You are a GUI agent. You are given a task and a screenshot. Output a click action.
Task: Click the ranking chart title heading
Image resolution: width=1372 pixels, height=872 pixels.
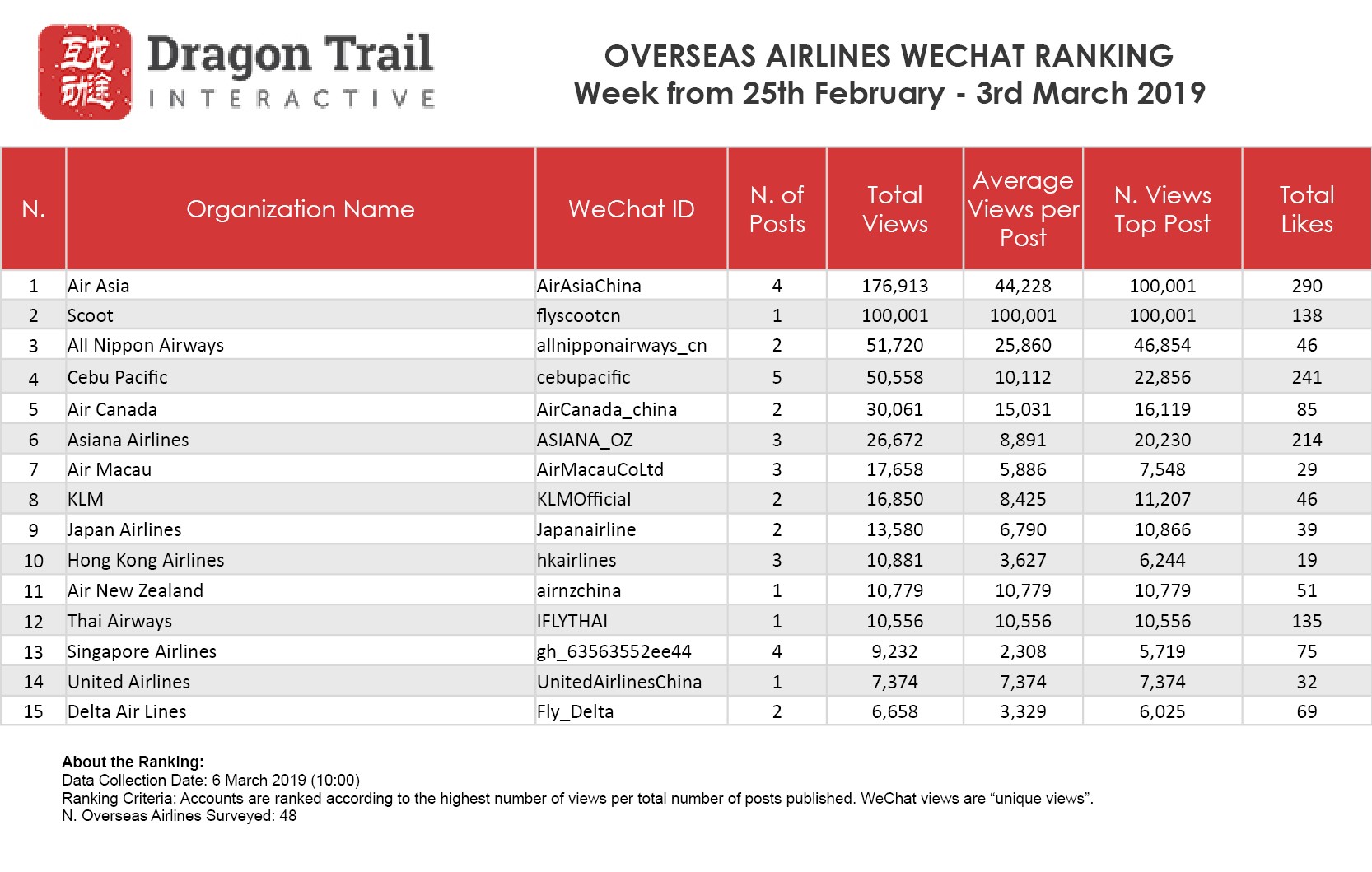[x=889, y=74]
